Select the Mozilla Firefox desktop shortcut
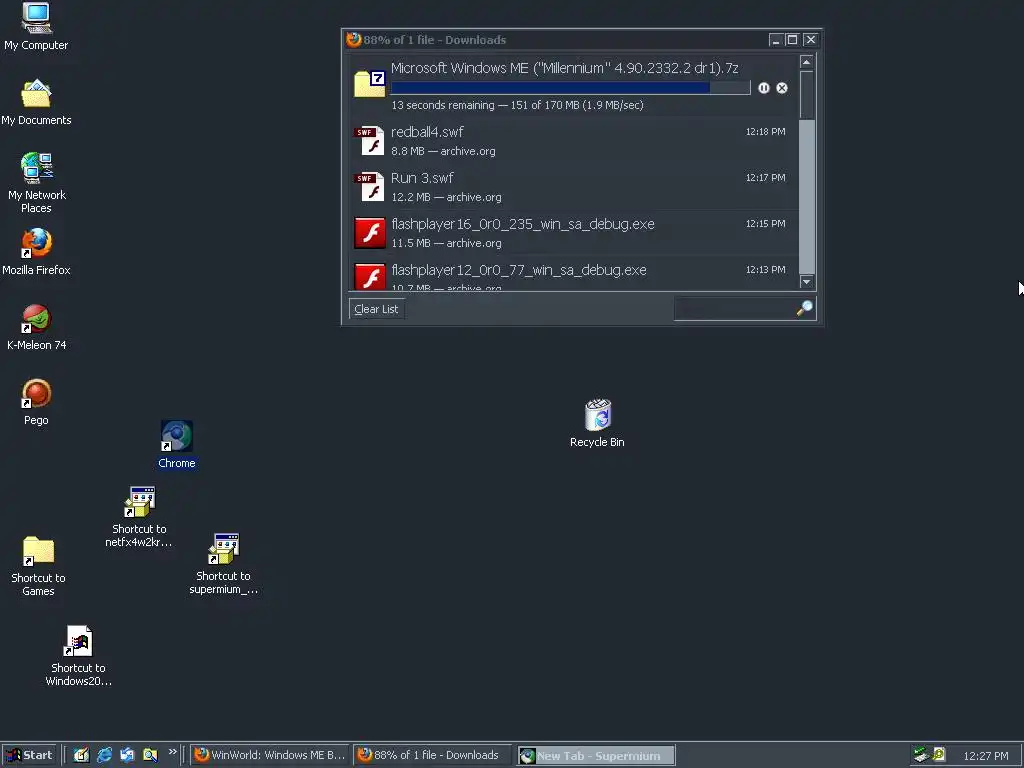The height and width of the screenshot is (768, 1024). 36,252
